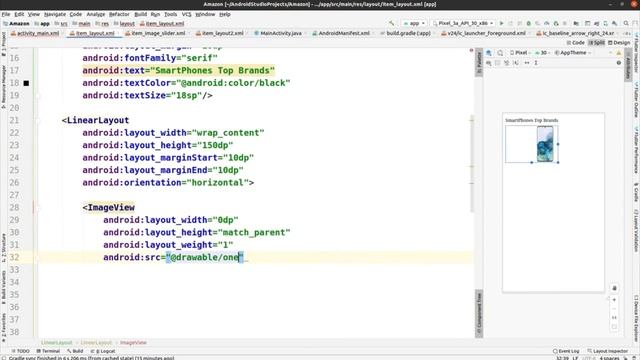Open the AppTheme dropdown
Screen dimensions: 640x360
click(573, 53)
